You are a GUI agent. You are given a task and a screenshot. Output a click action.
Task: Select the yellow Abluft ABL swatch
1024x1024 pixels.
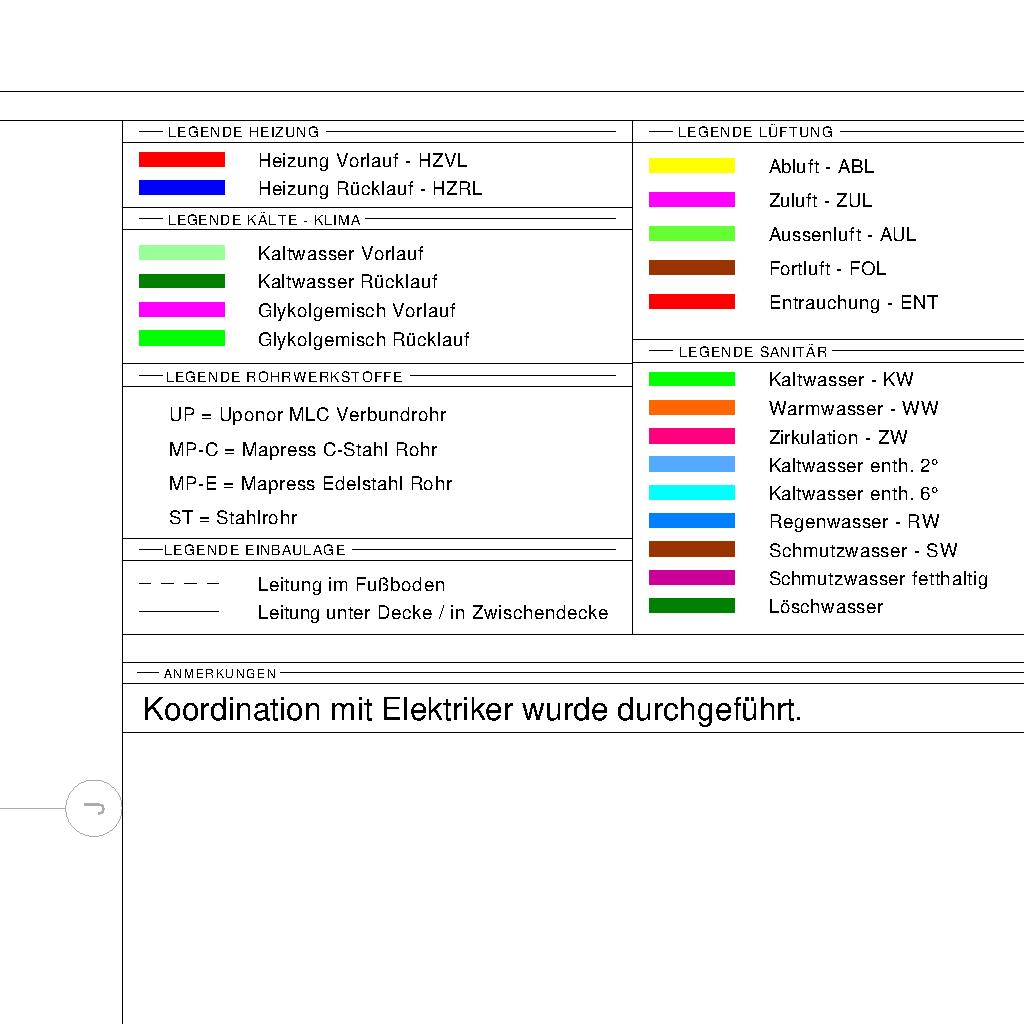(x=691, y=166)
